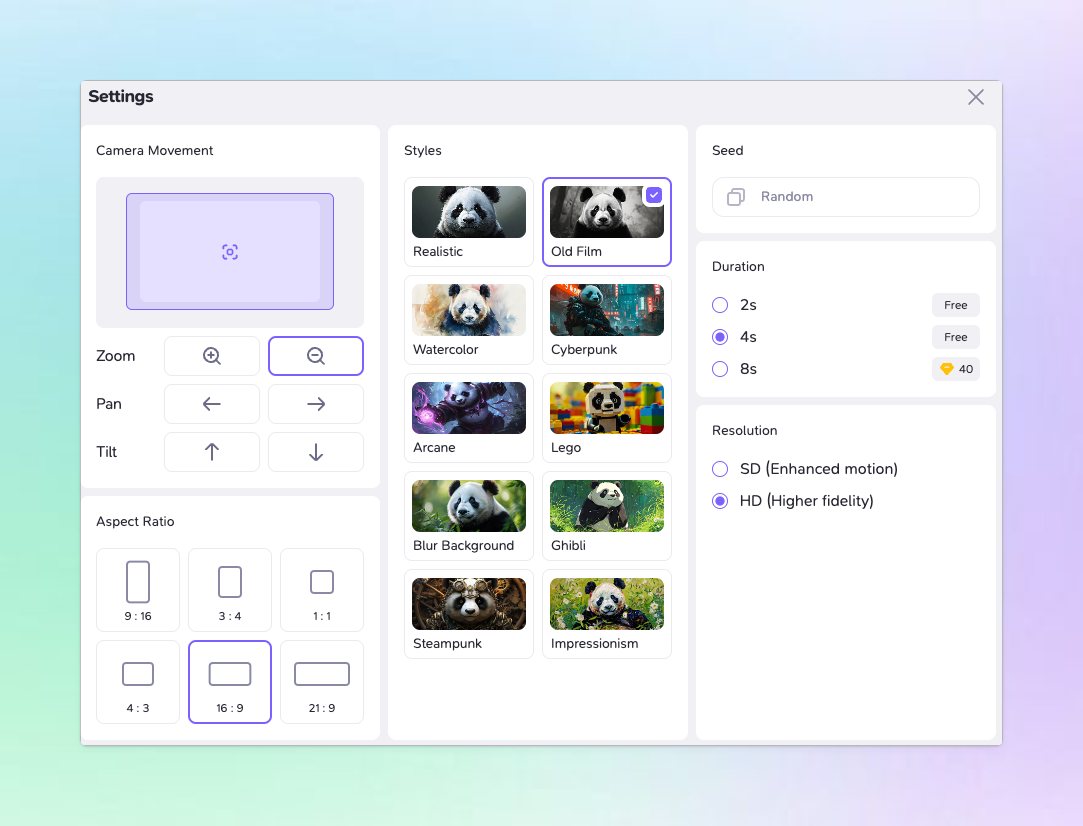Choose the 9:16 aspect ratio
The image size is (1083, 826).
click(138, 590)
